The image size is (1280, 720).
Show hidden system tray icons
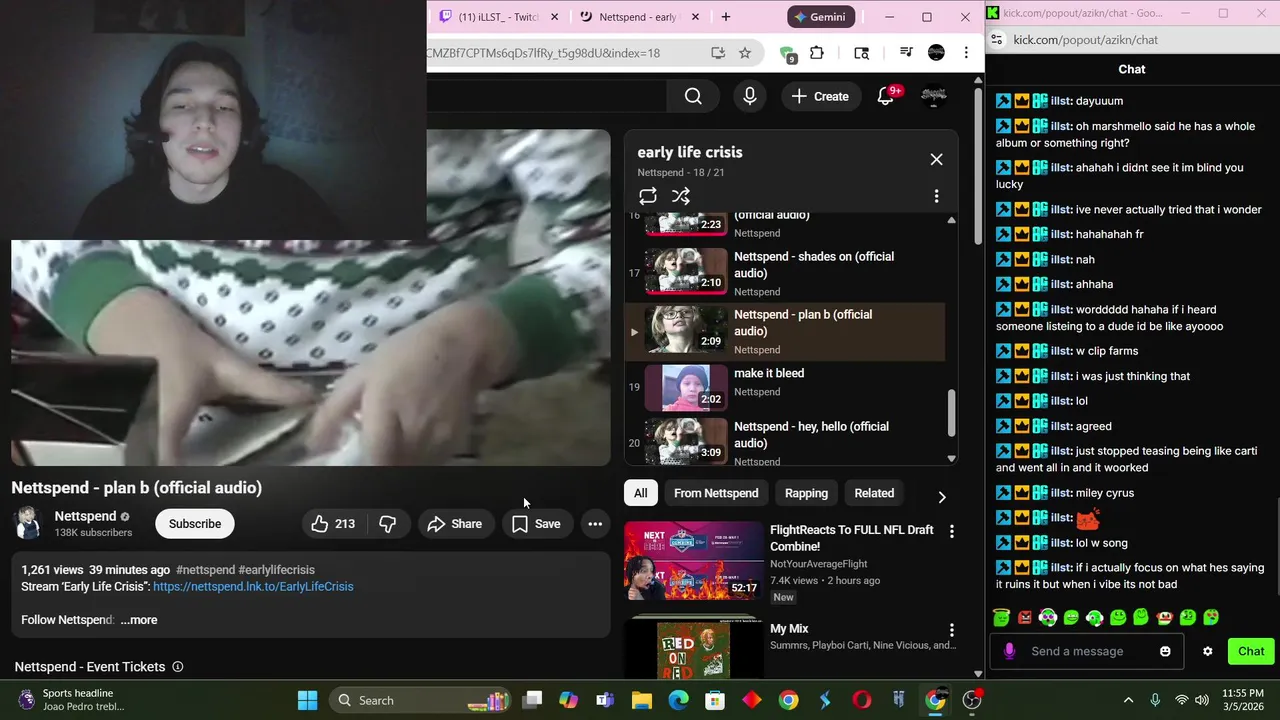1128,700
